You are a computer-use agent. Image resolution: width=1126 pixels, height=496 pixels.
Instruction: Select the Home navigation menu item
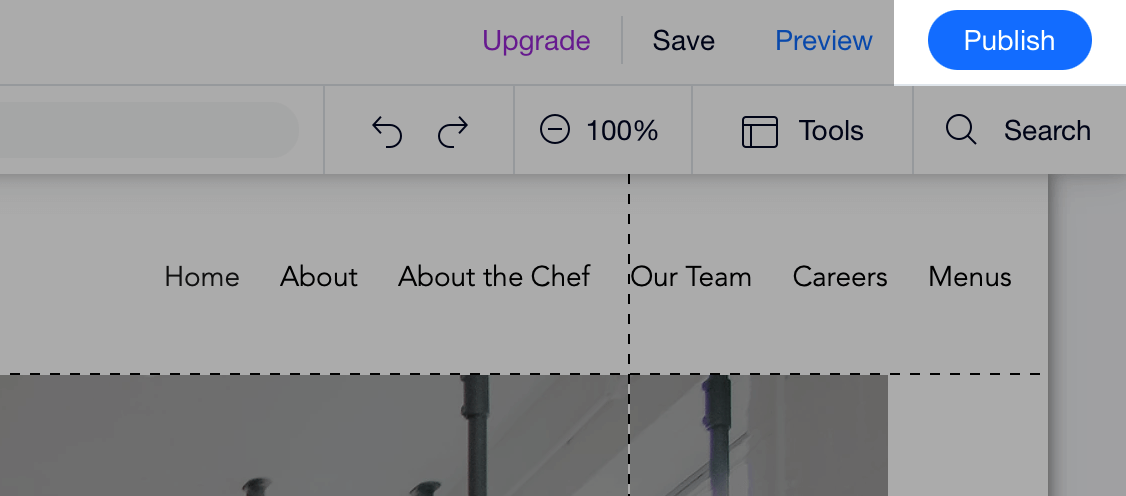coord(202,276)
